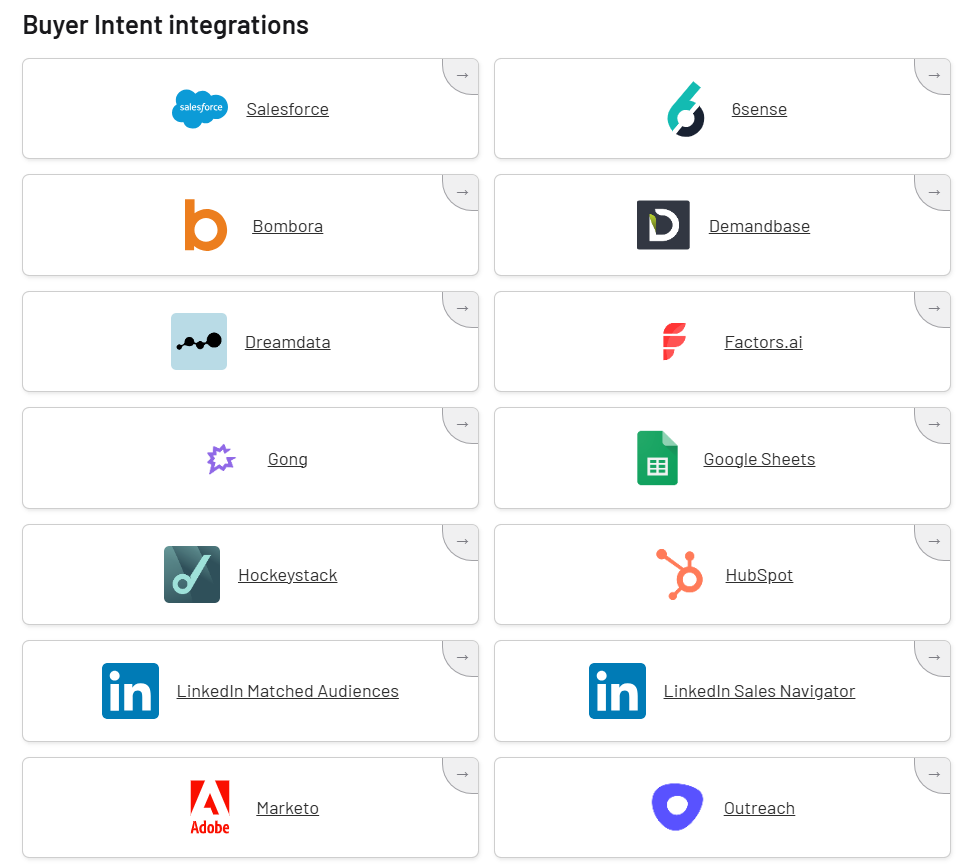Open the 6sense integration link

click(x=759, y=109)
